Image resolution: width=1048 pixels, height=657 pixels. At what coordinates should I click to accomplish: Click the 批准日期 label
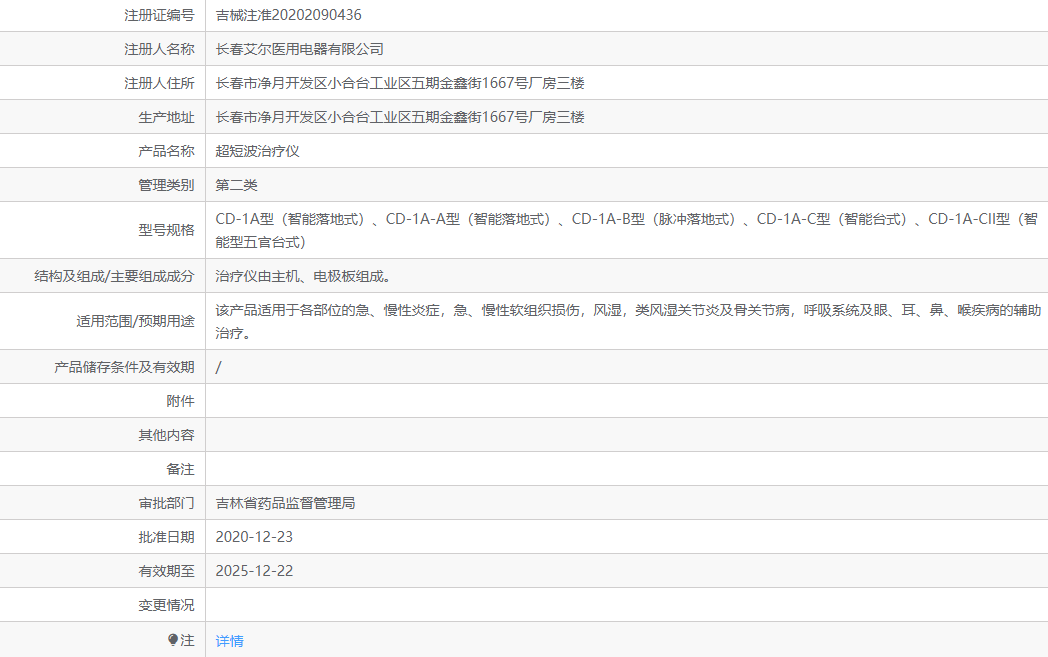pyautogui.click(x=166, y=537)
